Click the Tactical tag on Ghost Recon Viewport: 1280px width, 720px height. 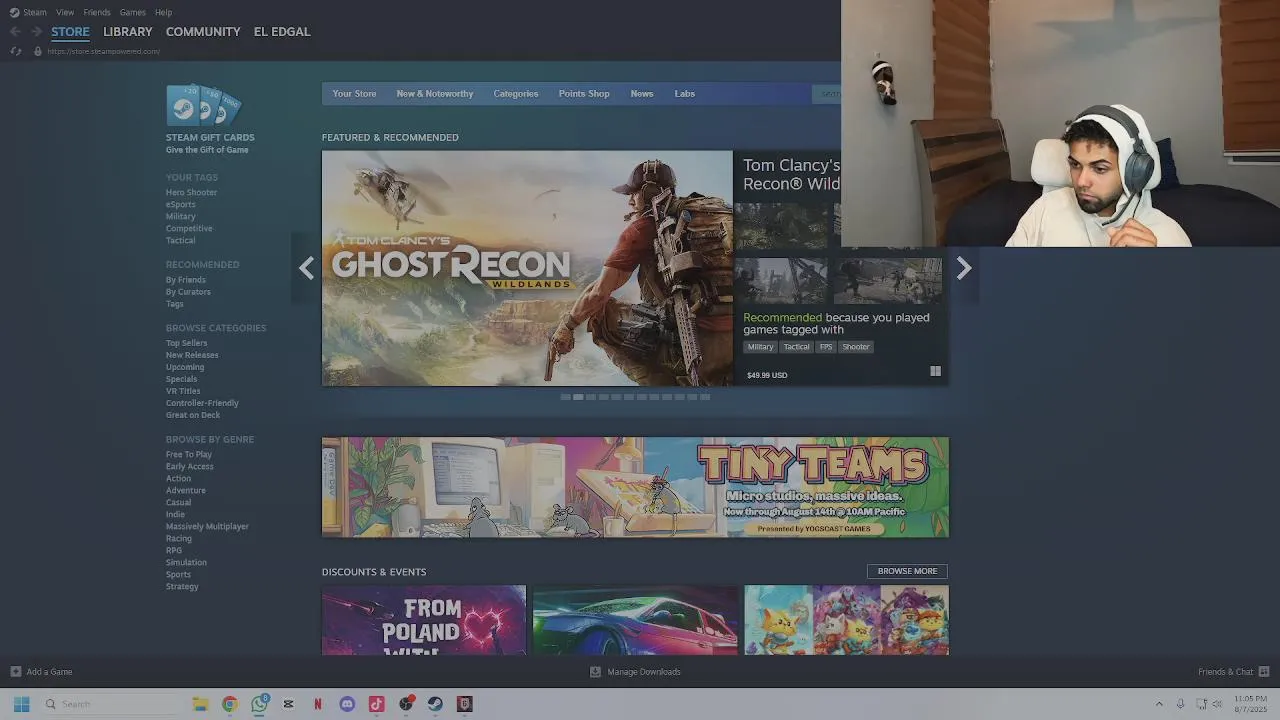(796, 347)
